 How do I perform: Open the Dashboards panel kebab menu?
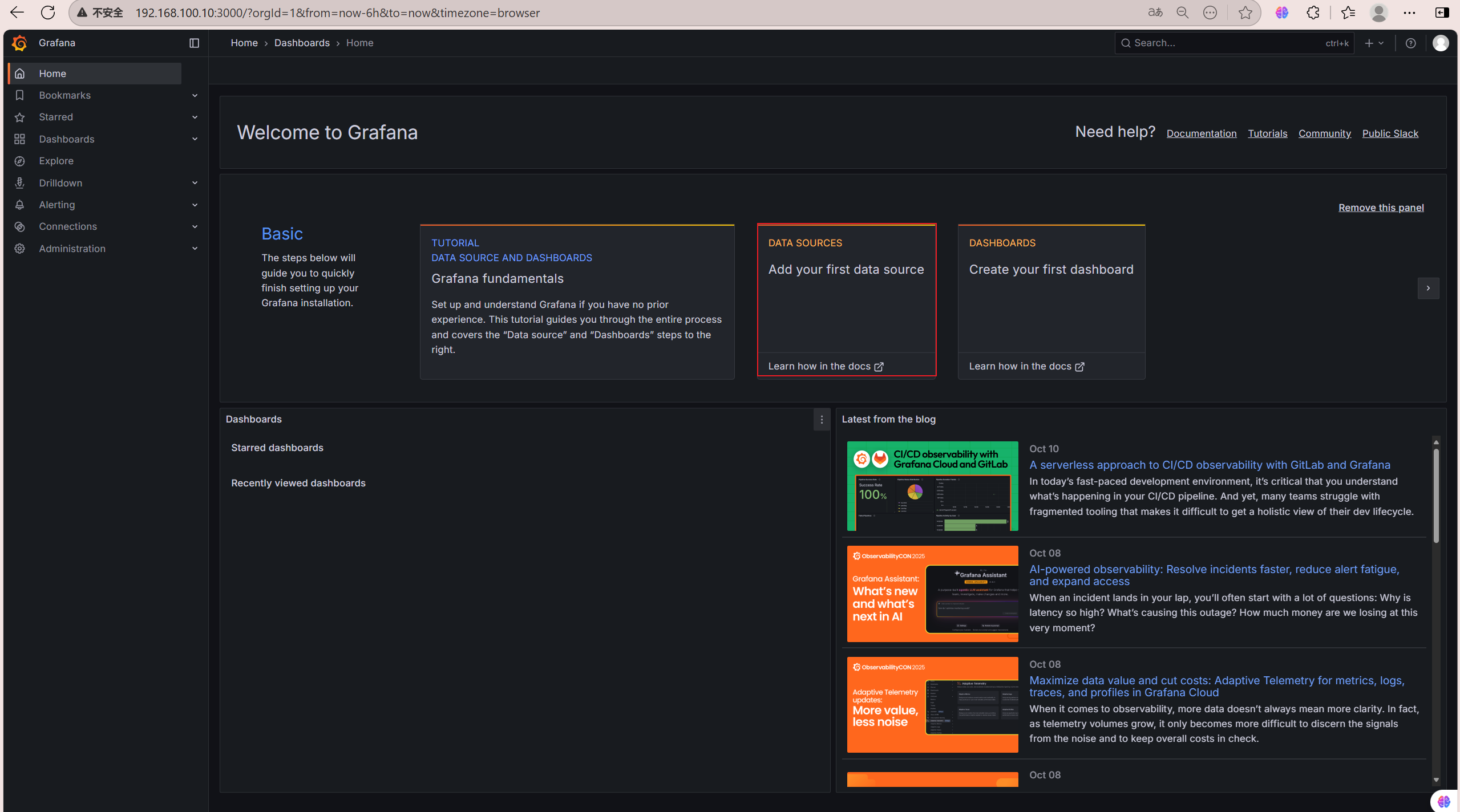coord(822,420)
